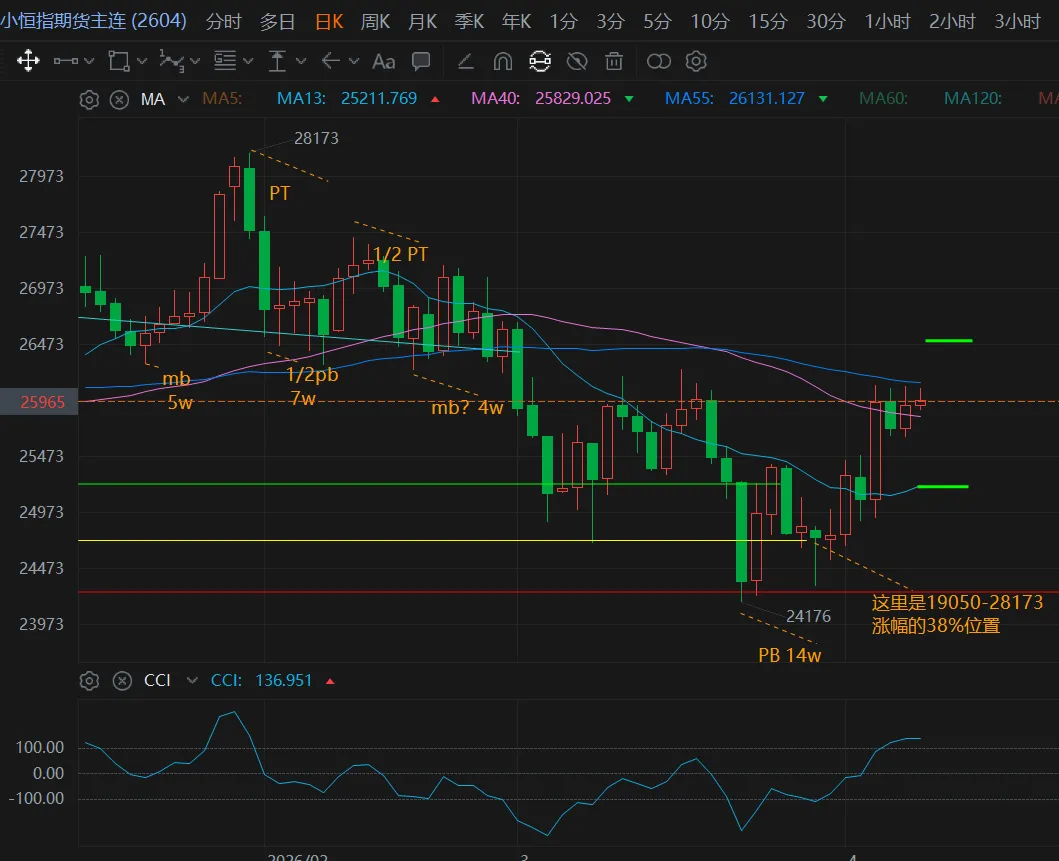Toggle the MA55 line label
Screen dimensions: 1059x861
tap(690, 99)
